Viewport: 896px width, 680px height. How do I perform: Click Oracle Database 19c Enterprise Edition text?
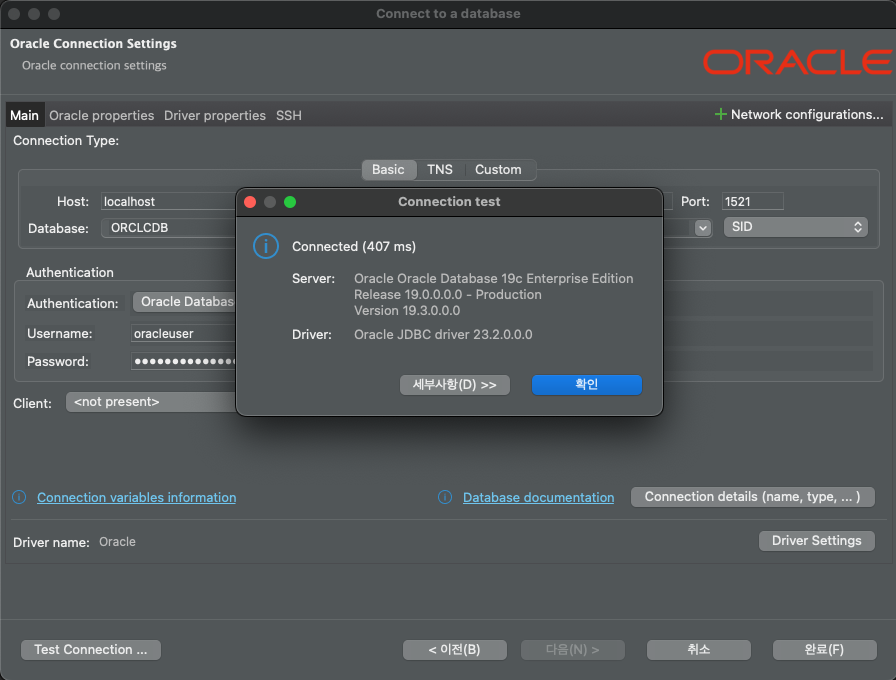click(x=515, y=278)
